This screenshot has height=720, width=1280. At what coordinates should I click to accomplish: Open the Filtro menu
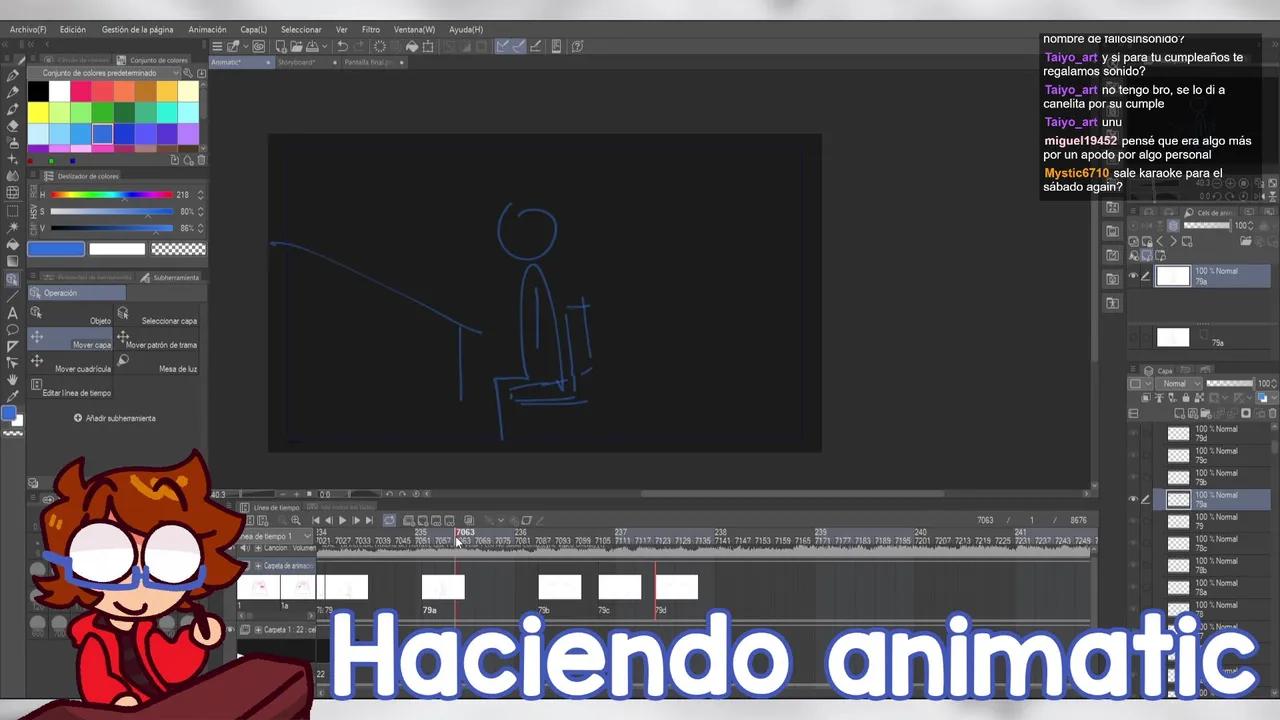pyautogui.click(x=371, y=30)
